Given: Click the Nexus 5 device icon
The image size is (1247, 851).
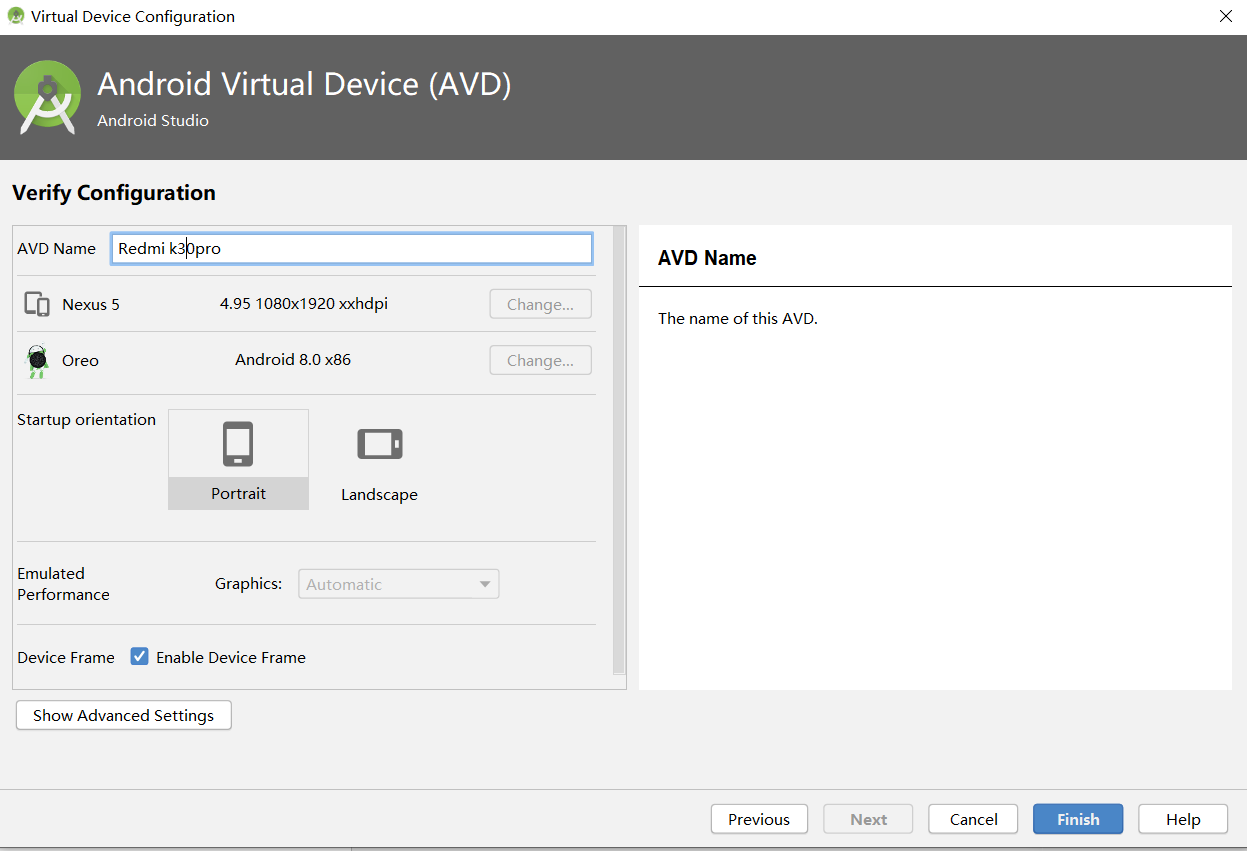Looking at the screenshot, I should pyautogui.click(x=37, y=305).
